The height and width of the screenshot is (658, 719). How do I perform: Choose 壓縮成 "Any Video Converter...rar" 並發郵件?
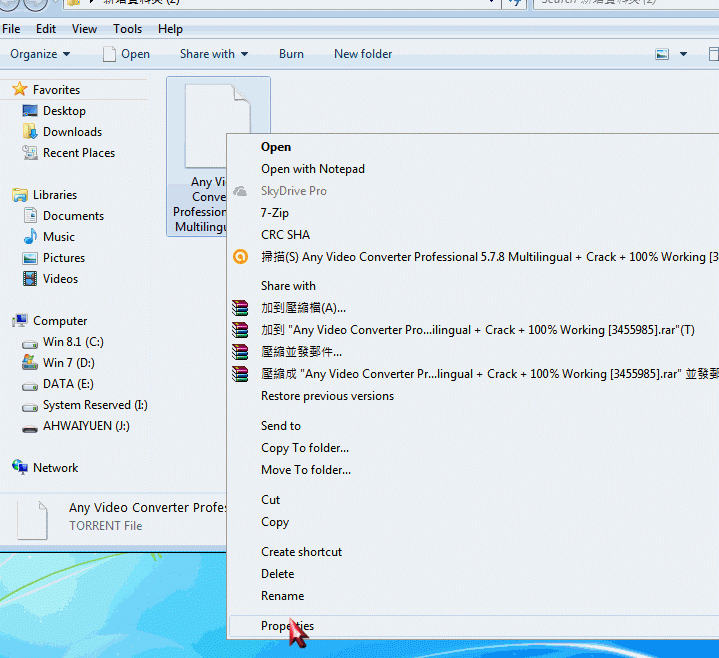pyautogui.click(x=474, y=374)
